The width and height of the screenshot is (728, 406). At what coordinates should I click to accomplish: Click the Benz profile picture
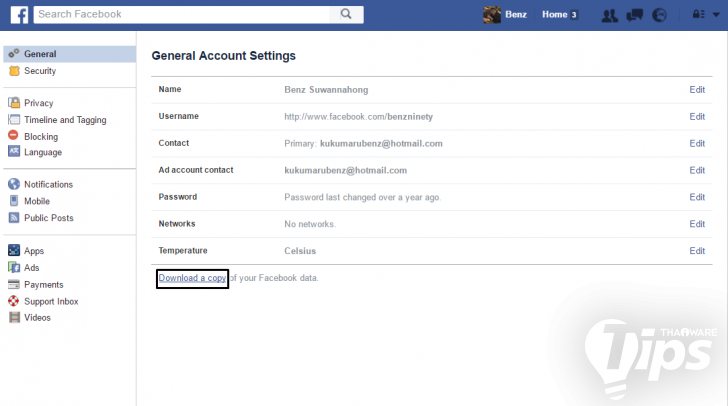(492, 14)
